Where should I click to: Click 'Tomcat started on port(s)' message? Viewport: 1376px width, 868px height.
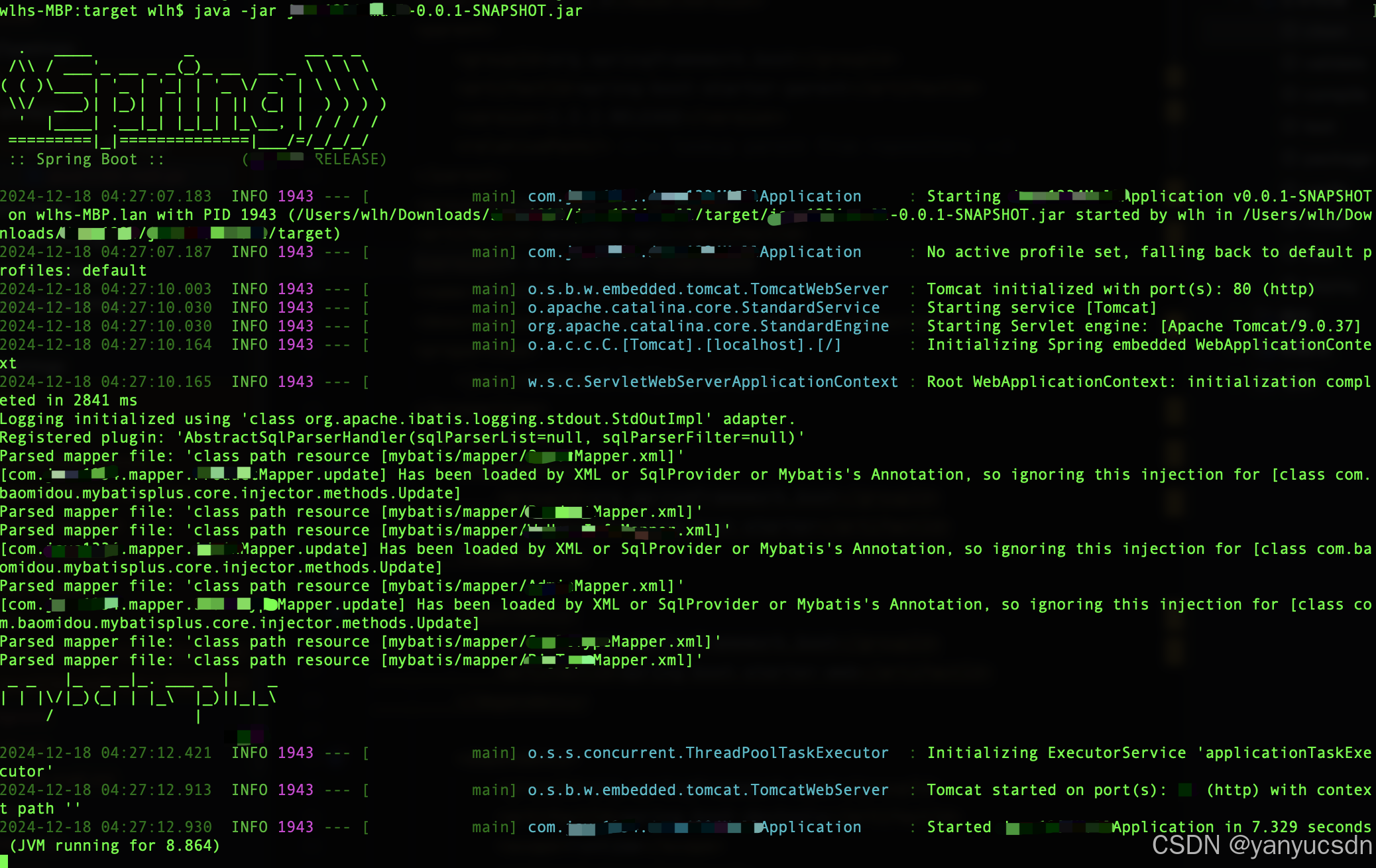pos(1045,790)
